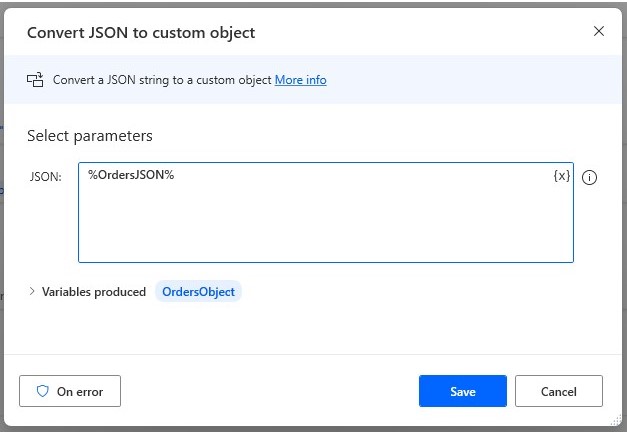Click the Variables produced label

coord(94,292)
